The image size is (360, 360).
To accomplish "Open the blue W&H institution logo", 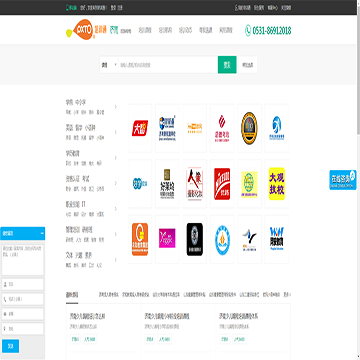I will 277,239.
